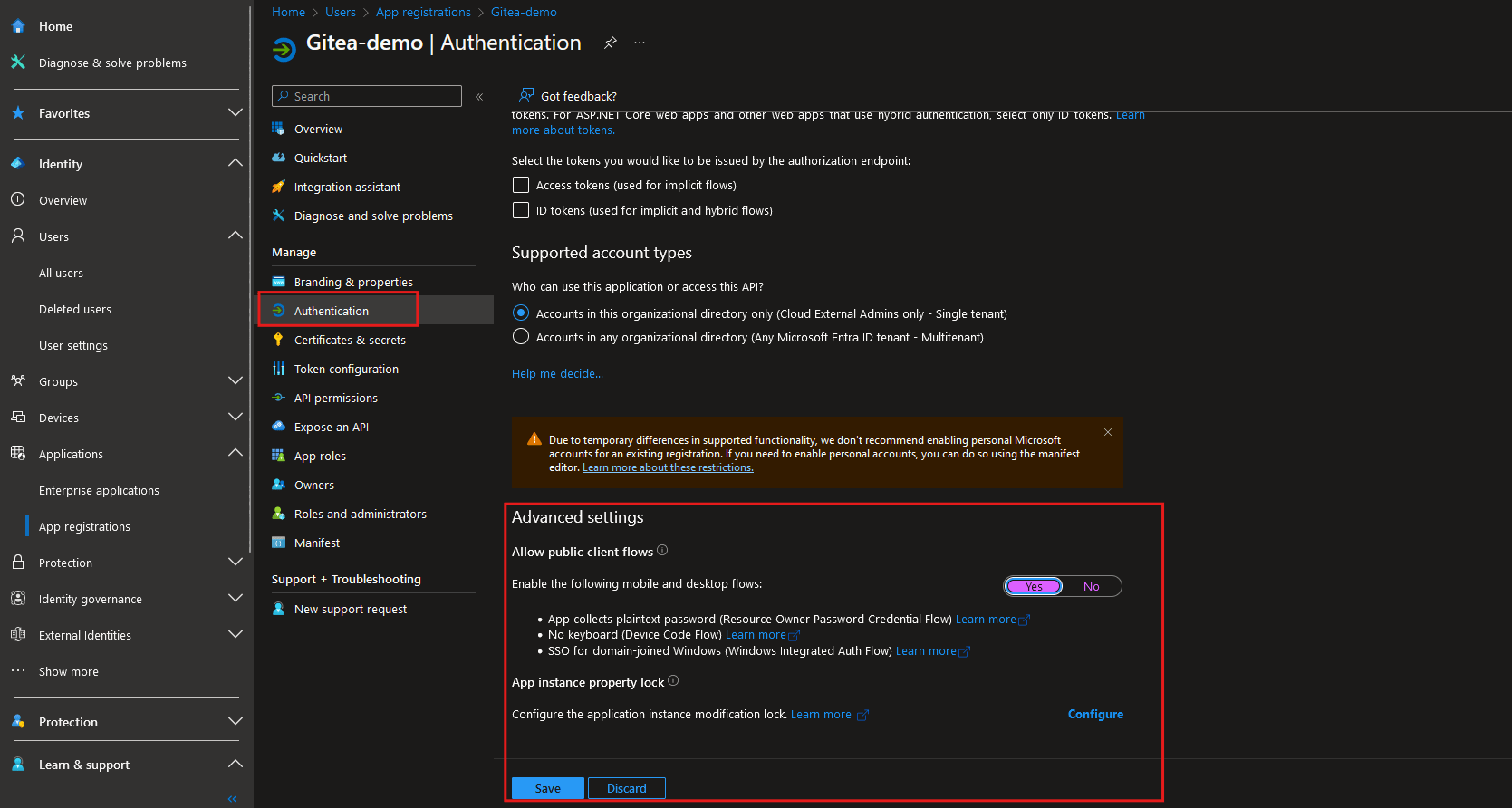Set public client flows toggle to Yes
Image resolution: width=1512 pixels, height=808 pixels.
point(1034,586)
